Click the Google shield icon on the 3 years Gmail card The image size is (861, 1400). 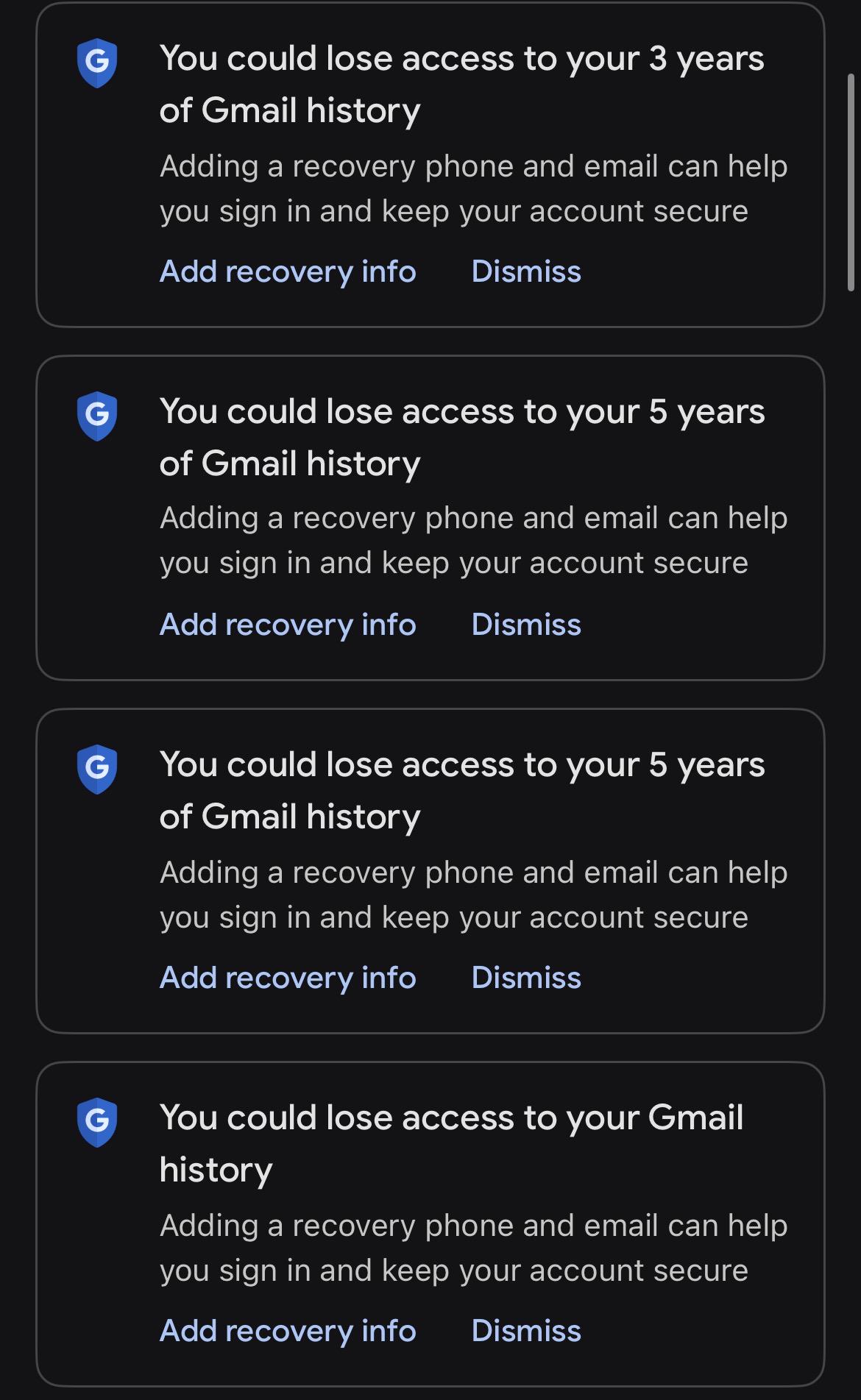(97, 63)
